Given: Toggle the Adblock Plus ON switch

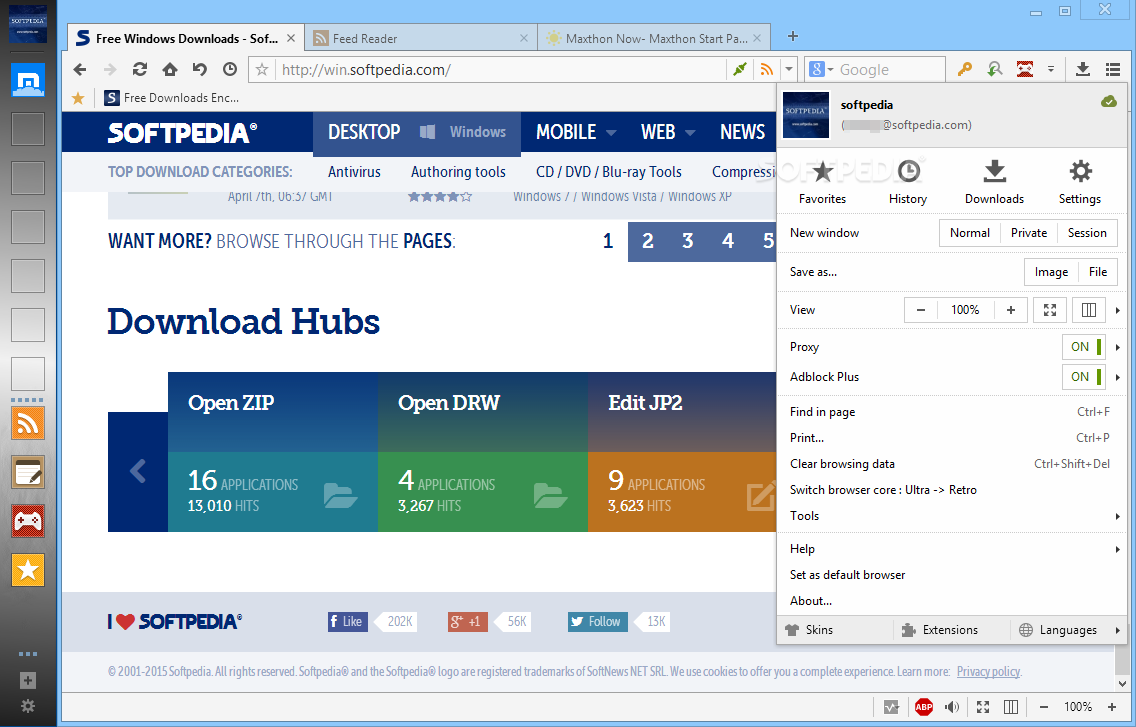Looking at the screenshot, I should tap(1085, 376).
